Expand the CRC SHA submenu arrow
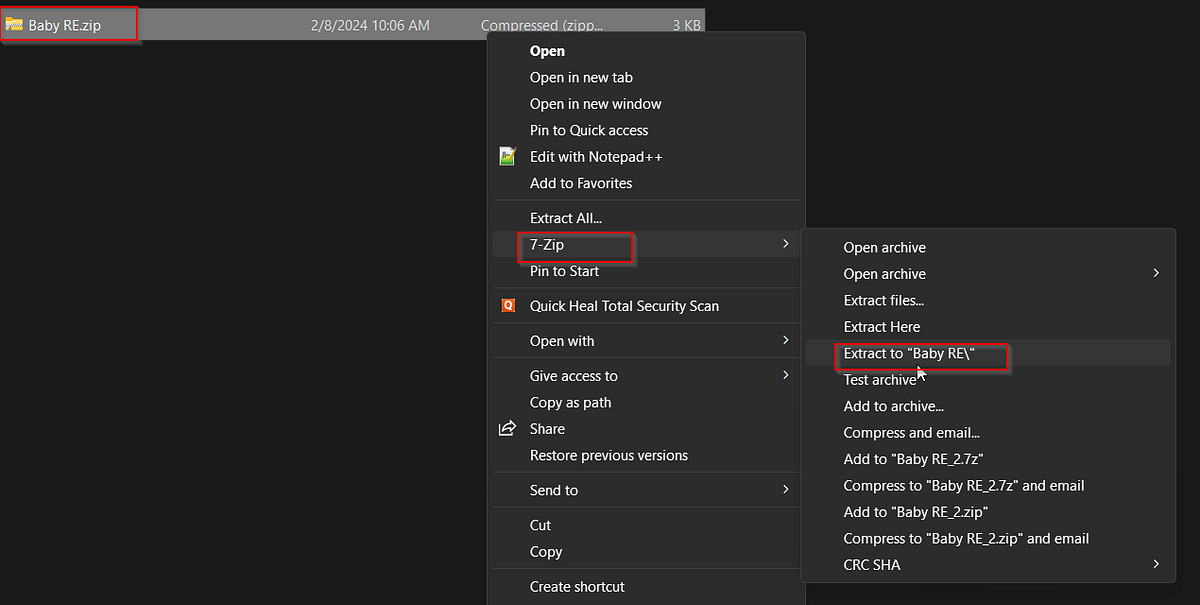 tap(1156, 564)
